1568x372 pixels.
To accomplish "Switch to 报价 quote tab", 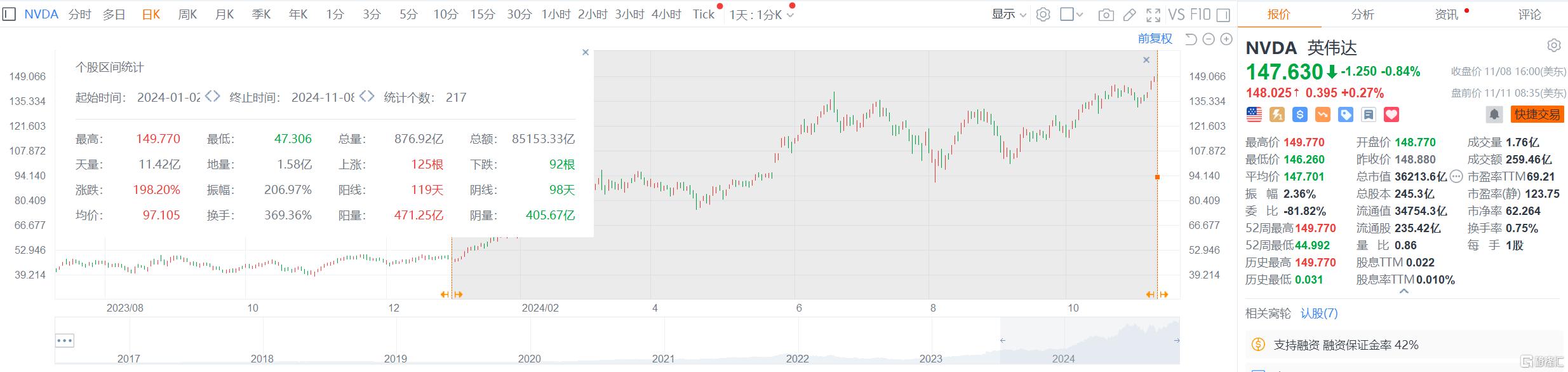I will [x=1279, y=14].
